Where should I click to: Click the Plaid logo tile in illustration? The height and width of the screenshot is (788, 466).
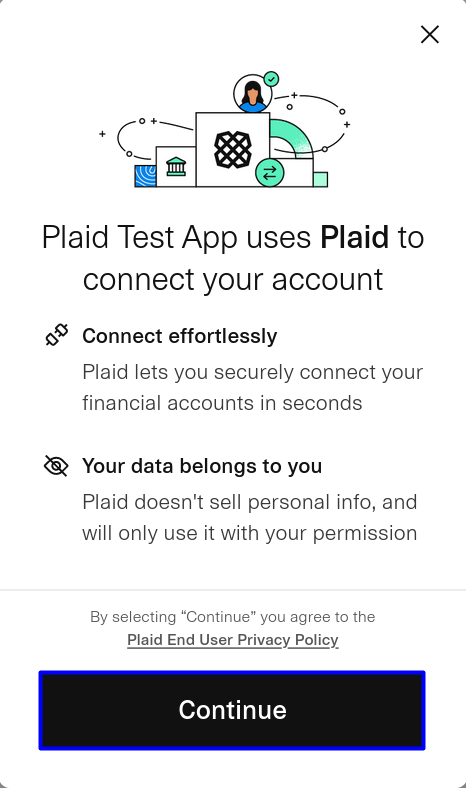[233, 150]
